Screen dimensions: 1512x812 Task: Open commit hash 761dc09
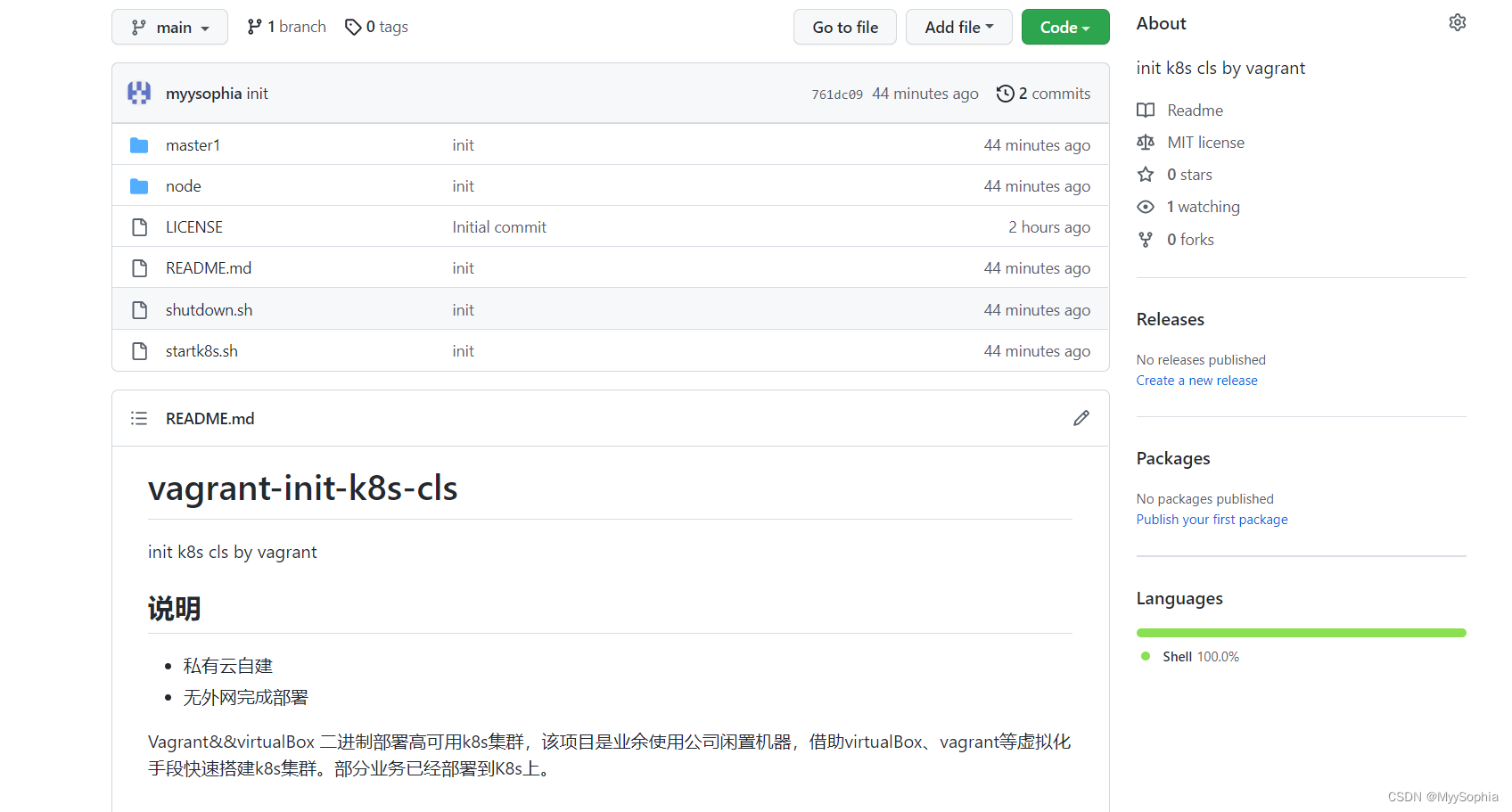(x=837, y=94)
